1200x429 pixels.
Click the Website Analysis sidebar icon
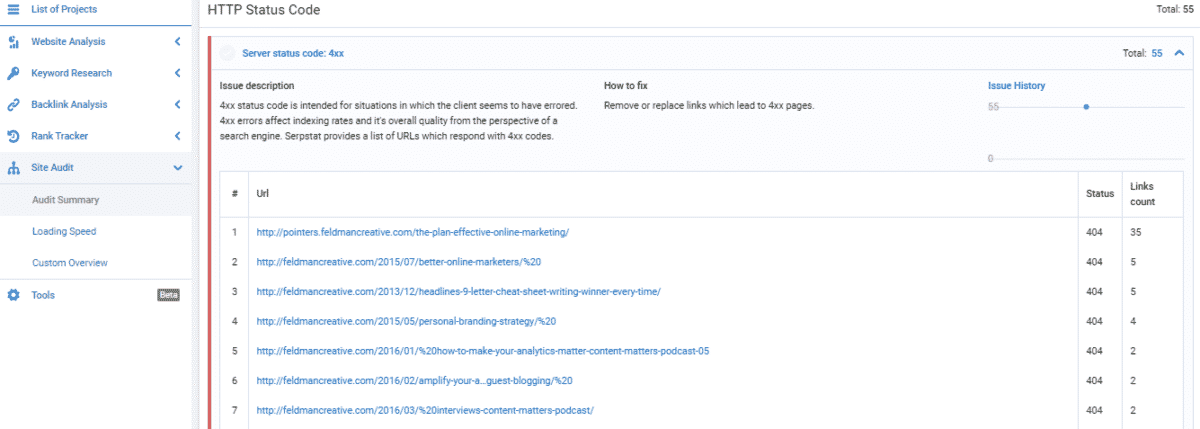click(x=14, y=42)
